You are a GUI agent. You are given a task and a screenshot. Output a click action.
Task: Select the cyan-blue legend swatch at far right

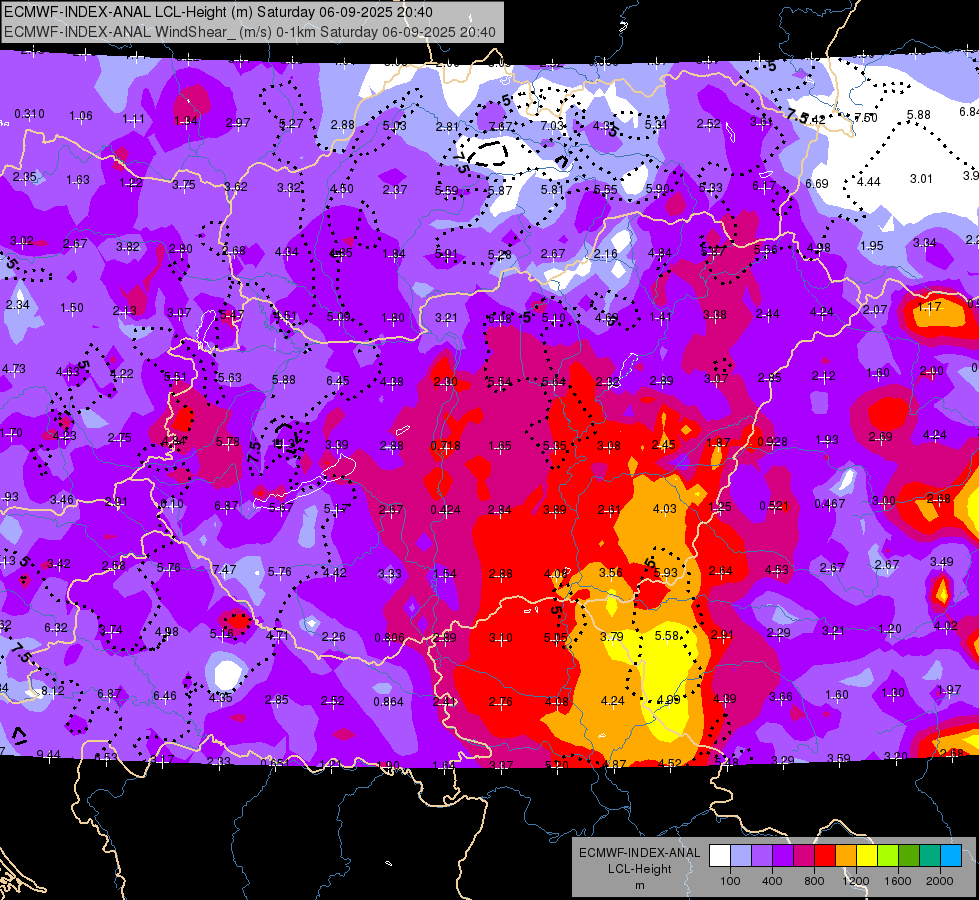tap(951, 855)
